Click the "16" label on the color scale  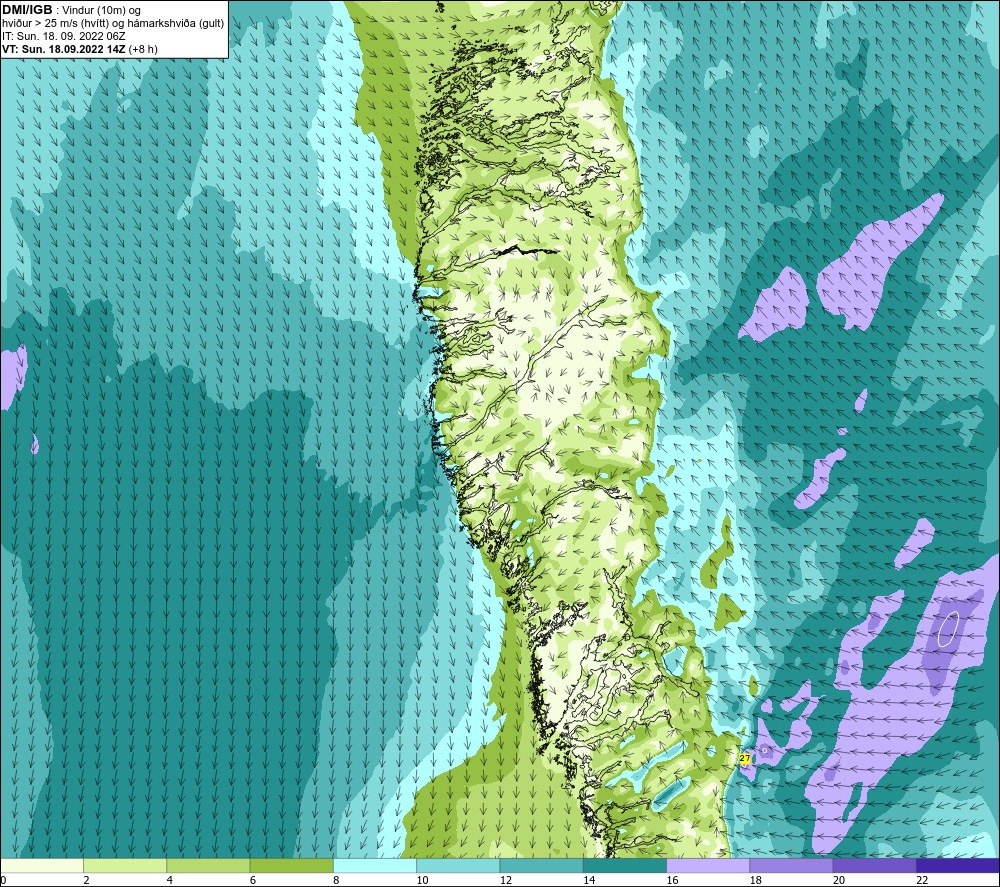[673, 880]
